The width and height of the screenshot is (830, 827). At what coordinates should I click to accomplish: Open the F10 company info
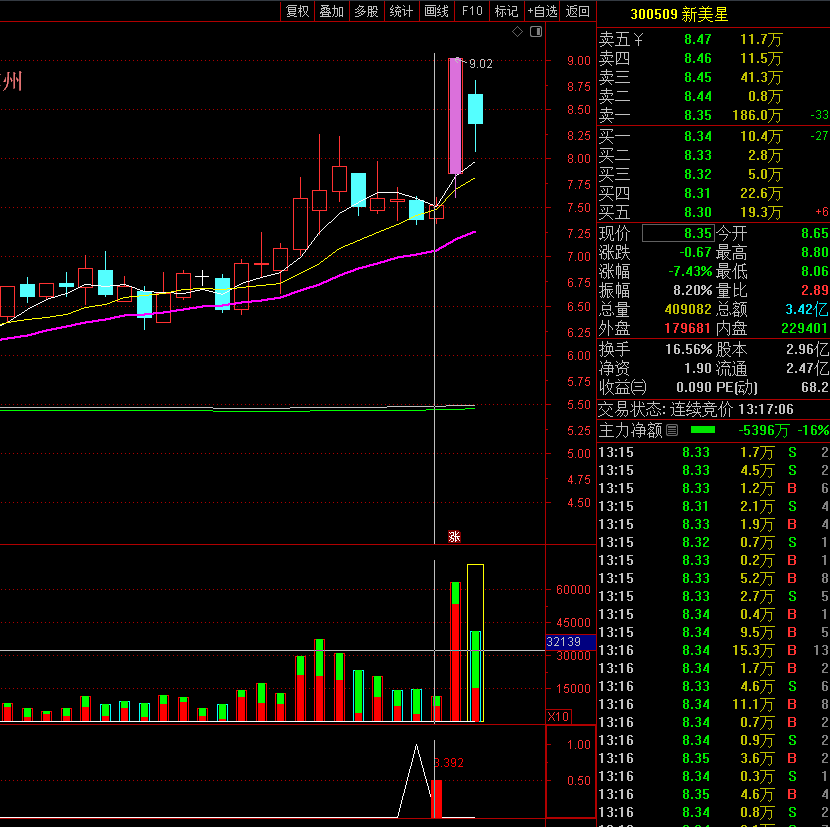tap(472, 11)
